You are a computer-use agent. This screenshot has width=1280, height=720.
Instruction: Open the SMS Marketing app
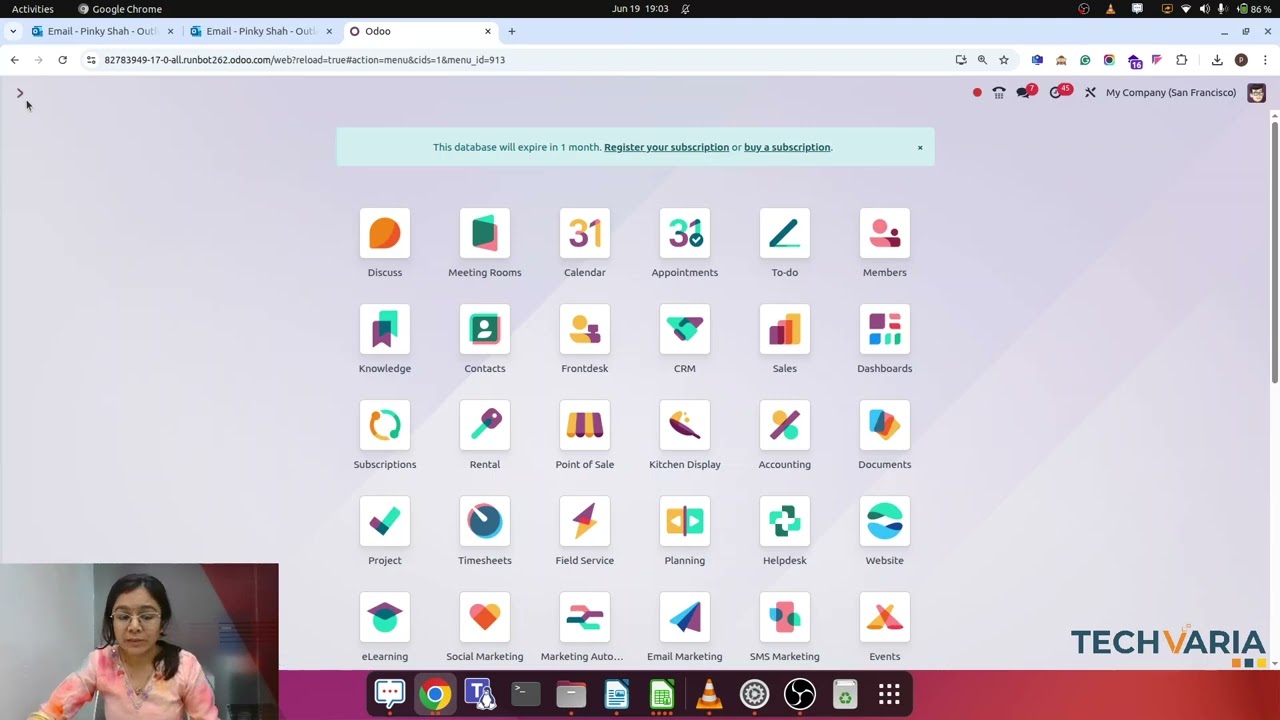[x=785, y=618]
